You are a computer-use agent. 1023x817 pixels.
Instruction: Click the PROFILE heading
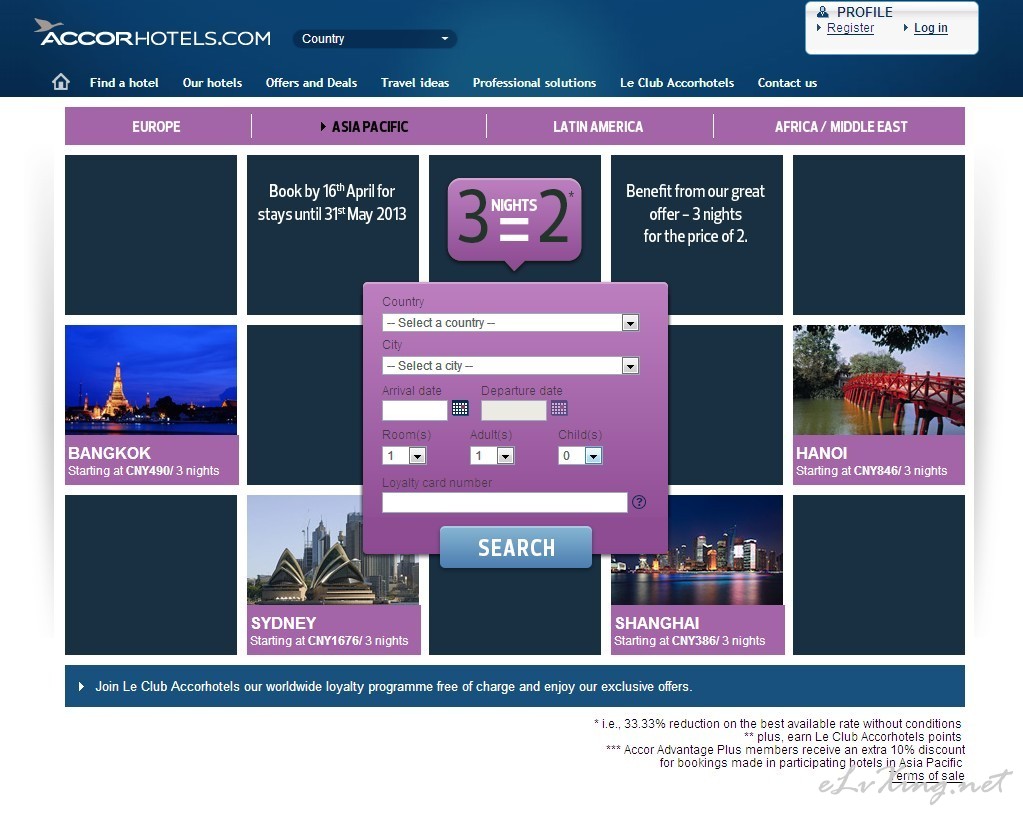(864, 12)
